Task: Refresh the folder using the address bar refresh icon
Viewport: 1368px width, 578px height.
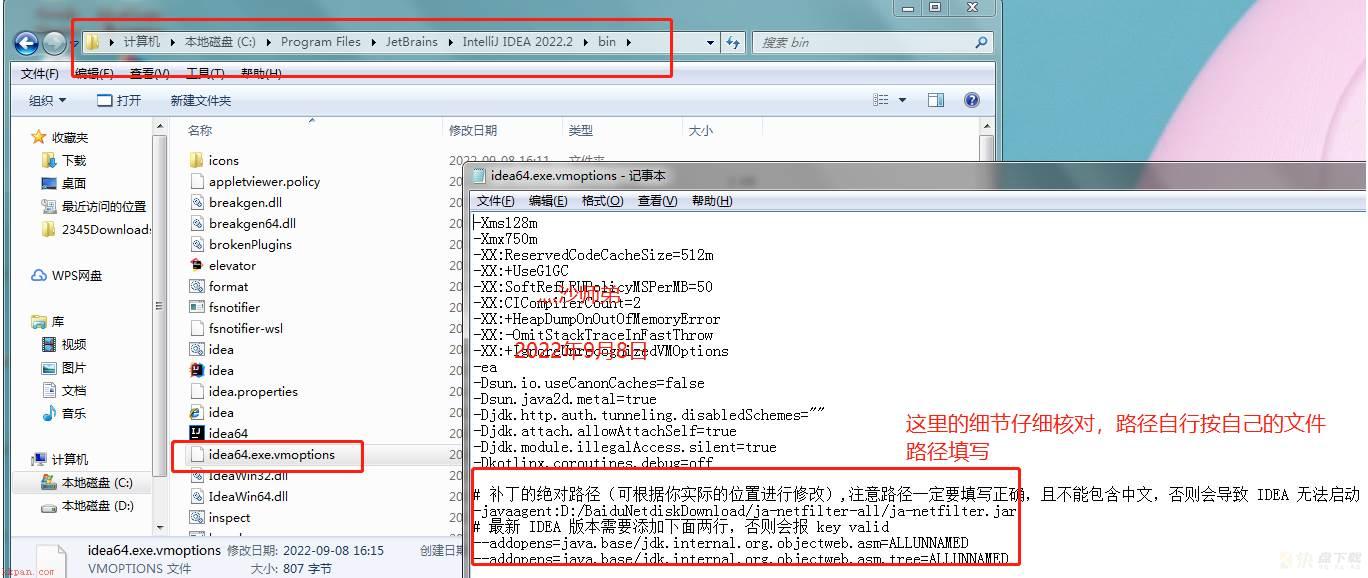Action: pos(733,42)
